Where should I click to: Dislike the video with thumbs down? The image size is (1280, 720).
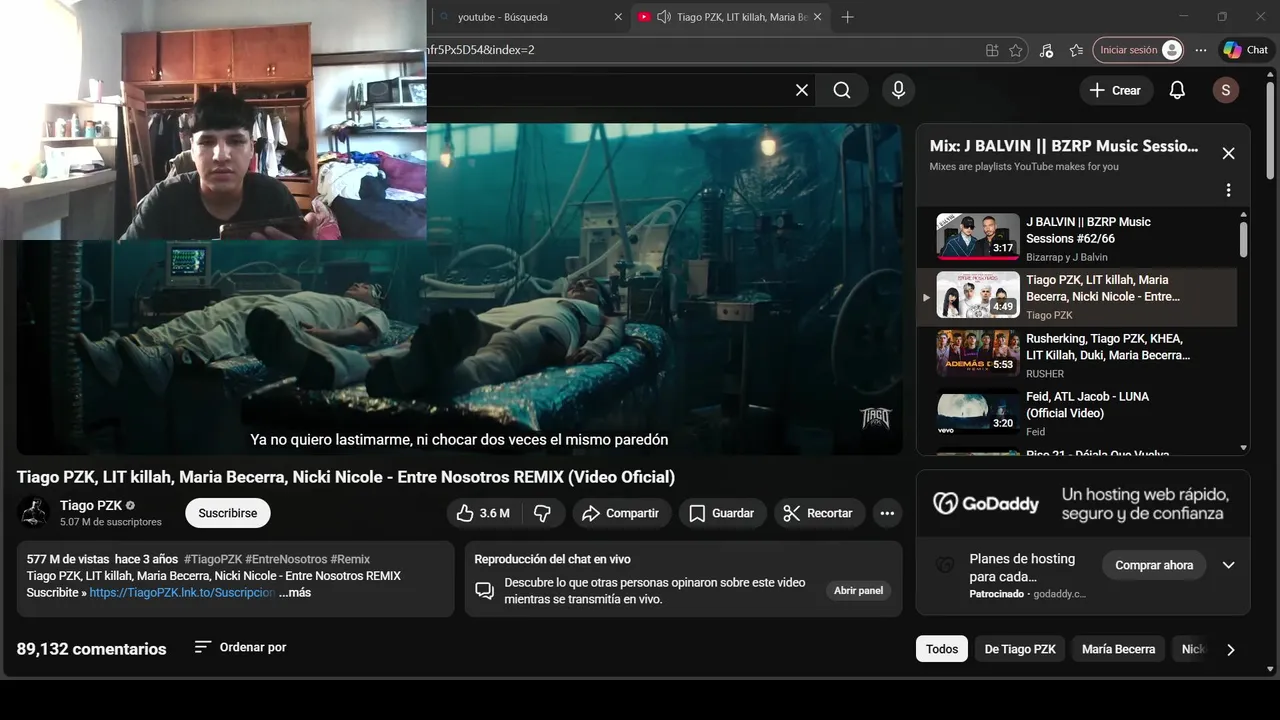[x=543, y=513]
